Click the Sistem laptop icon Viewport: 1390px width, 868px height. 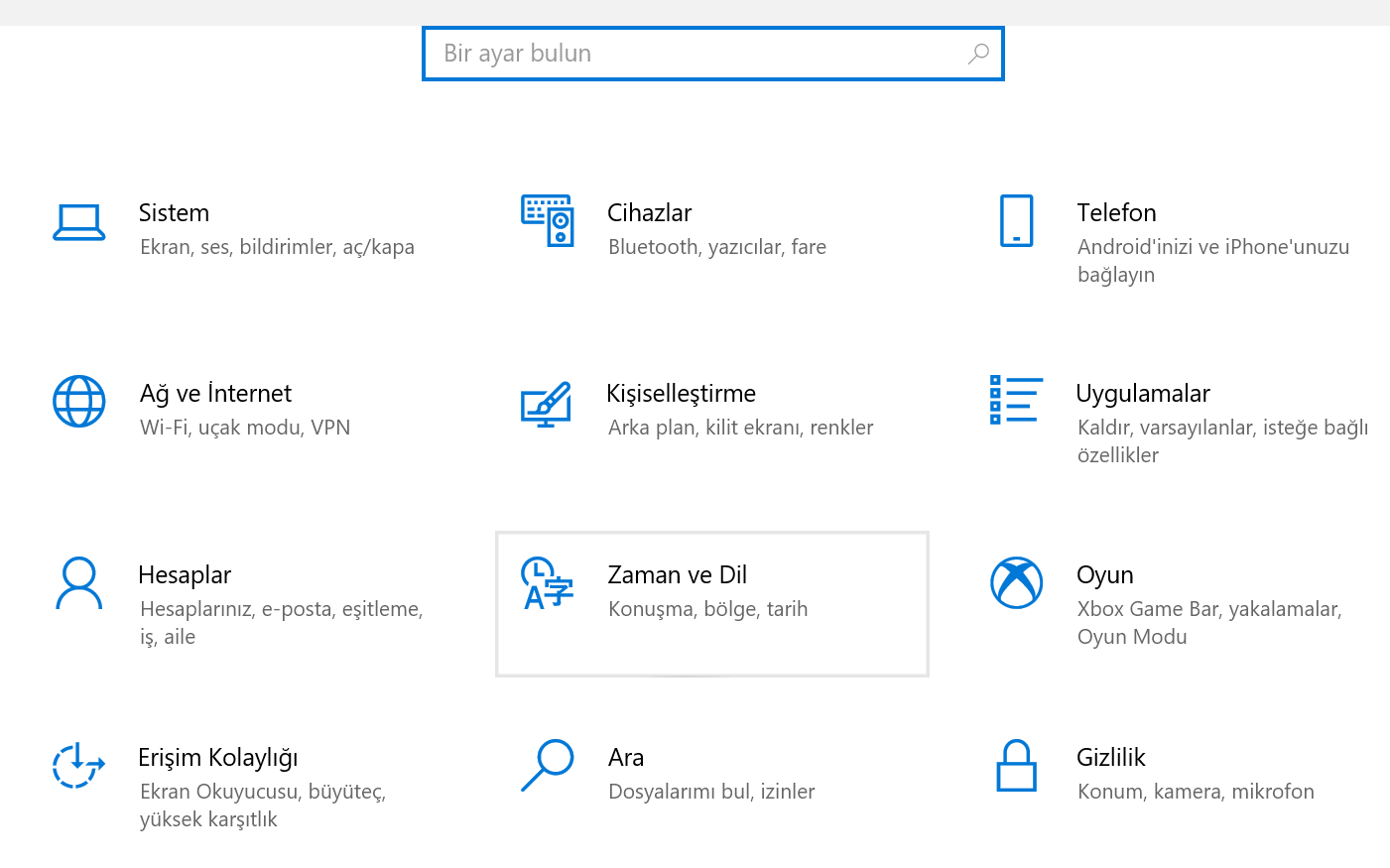[78, 222]
